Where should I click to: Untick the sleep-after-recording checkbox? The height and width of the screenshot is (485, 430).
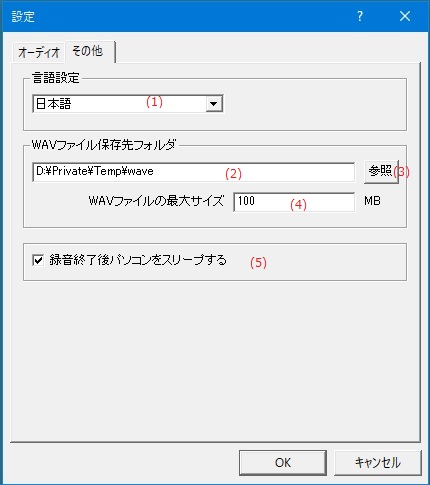(x=38, y=260)
